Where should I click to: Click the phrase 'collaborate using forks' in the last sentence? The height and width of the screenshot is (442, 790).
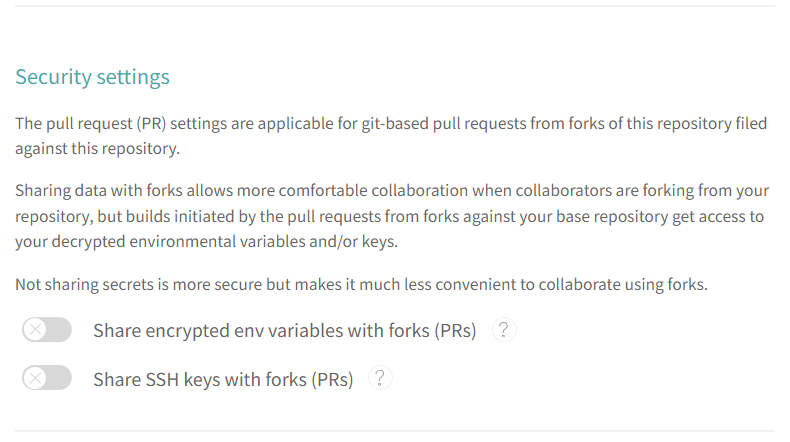point(623,284)
